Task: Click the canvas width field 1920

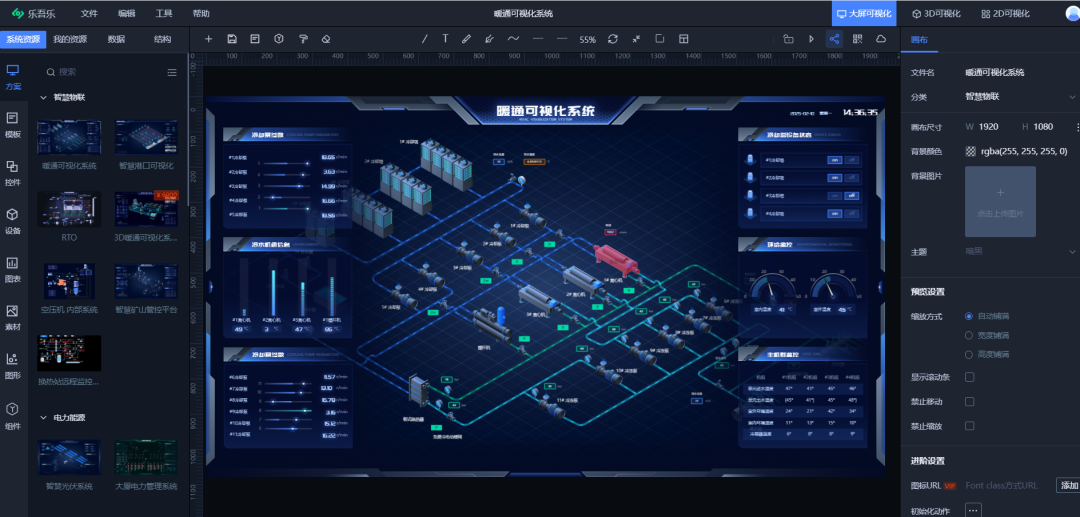Action: [988, 127]
